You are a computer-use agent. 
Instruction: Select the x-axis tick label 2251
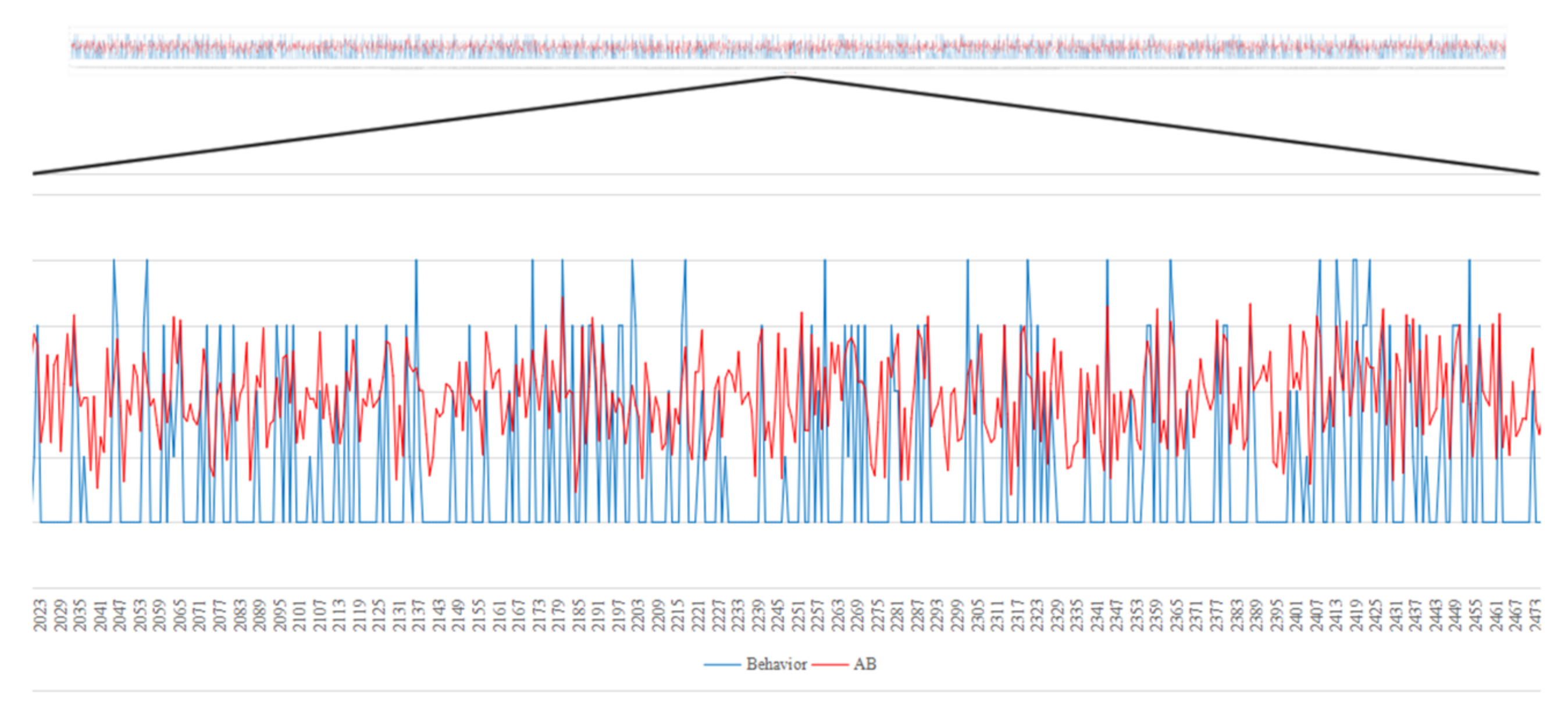(x=797, y=615)
